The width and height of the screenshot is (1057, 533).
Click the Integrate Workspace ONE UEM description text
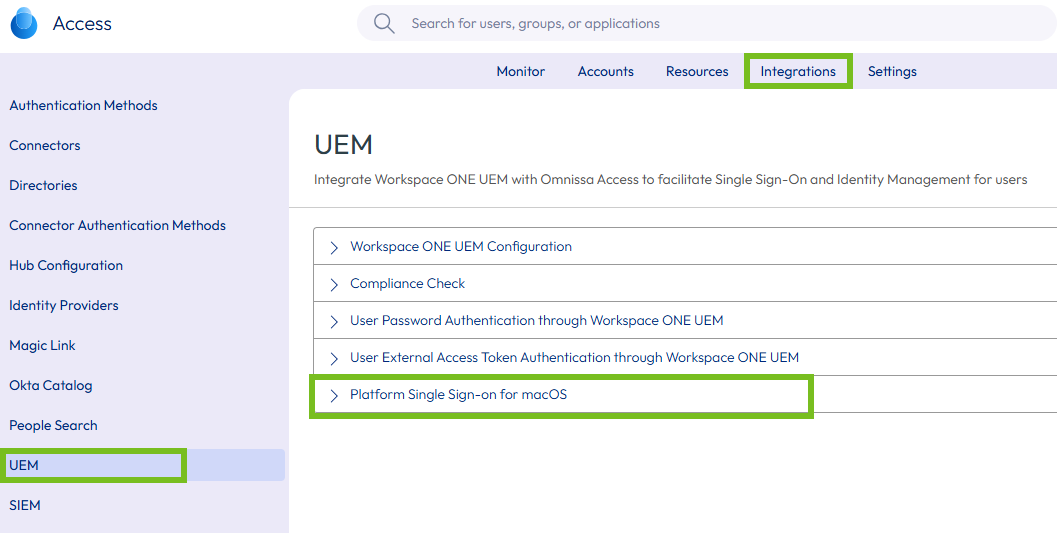[x=671, y=180]
